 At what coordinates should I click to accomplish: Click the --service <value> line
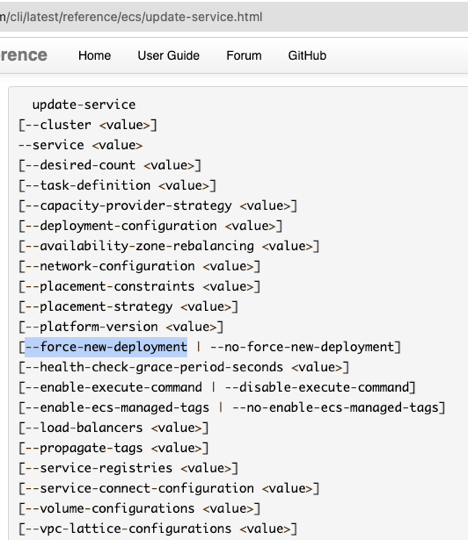[80, 145]
